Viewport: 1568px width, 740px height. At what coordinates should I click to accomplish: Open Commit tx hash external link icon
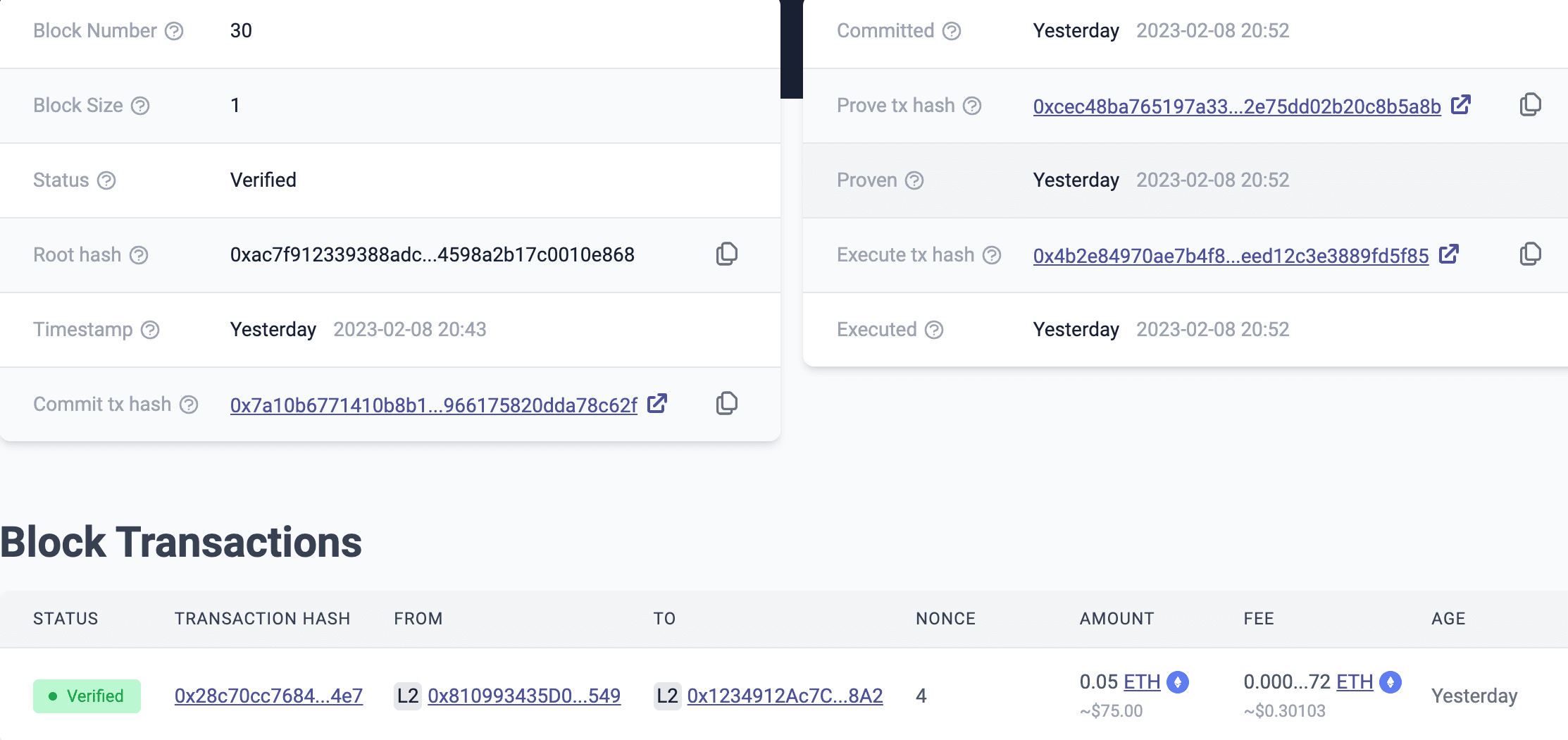pos(657,404)
